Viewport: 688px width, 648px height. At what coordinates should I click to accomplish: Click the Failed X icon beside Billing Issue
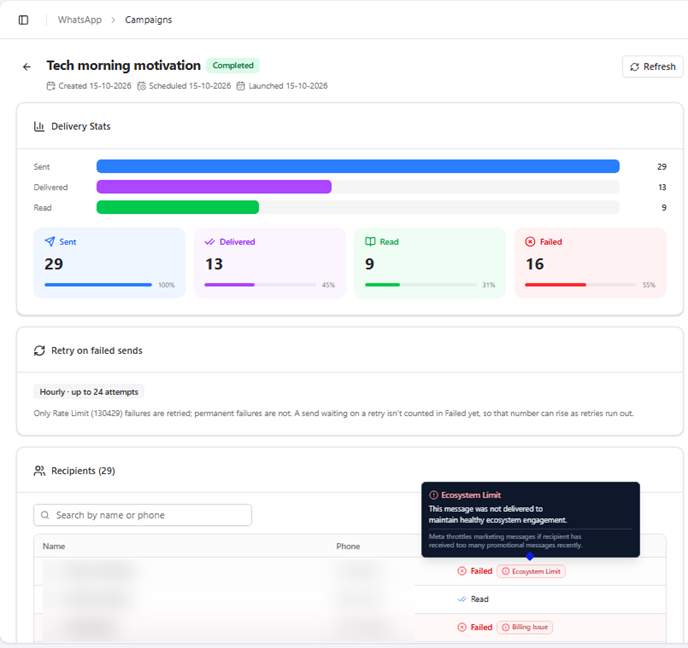tap(462, 627)
